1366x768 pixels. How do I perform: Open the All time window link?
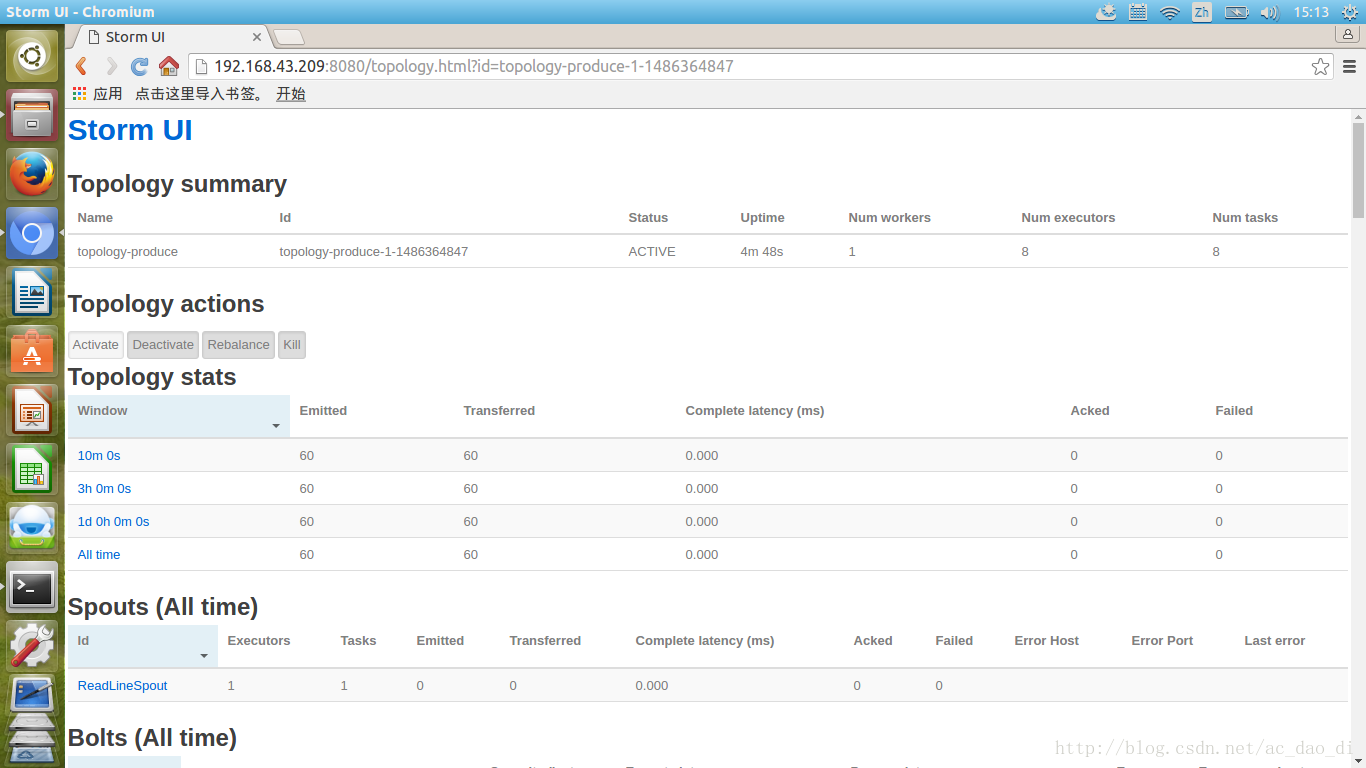[99, 554]
